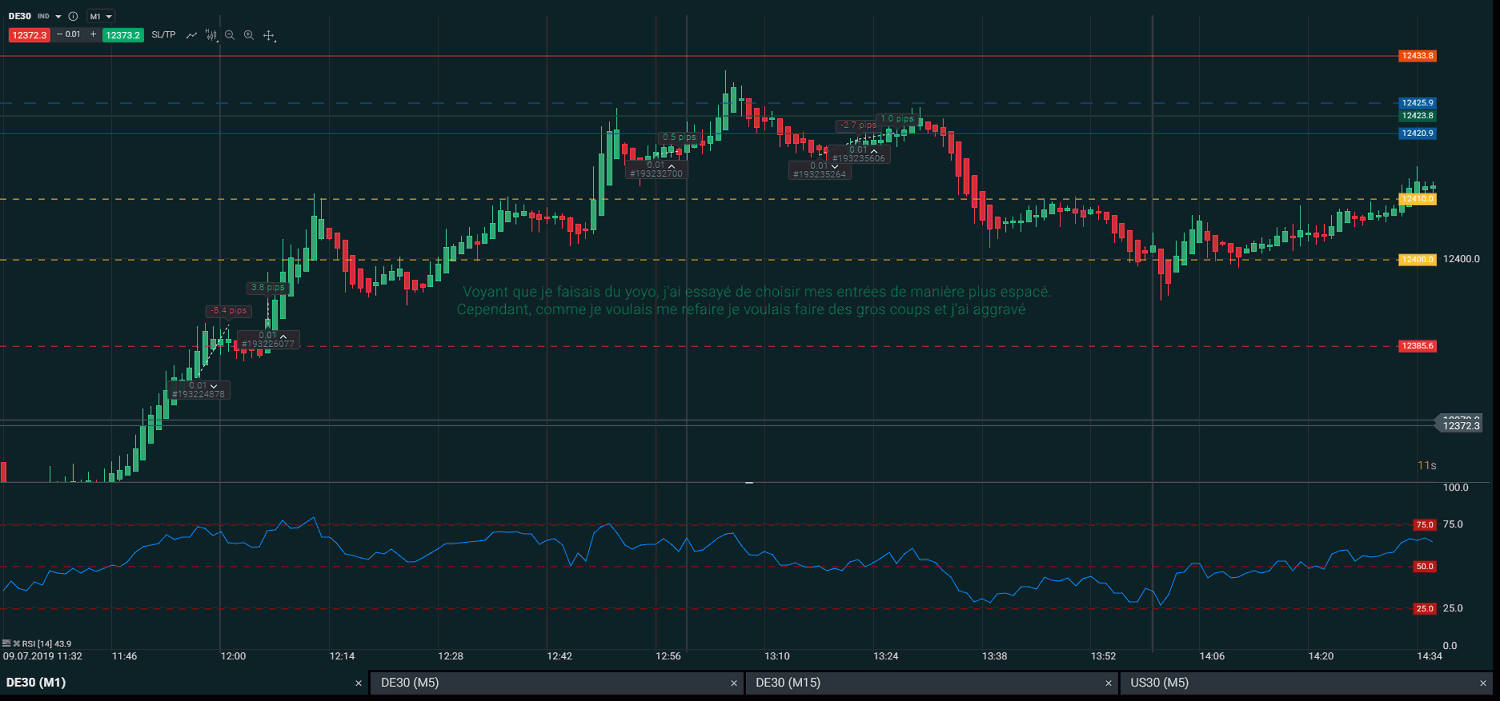
Task: Click the RSI [14] 43.9 indicator label
Action: pos(47,643)
